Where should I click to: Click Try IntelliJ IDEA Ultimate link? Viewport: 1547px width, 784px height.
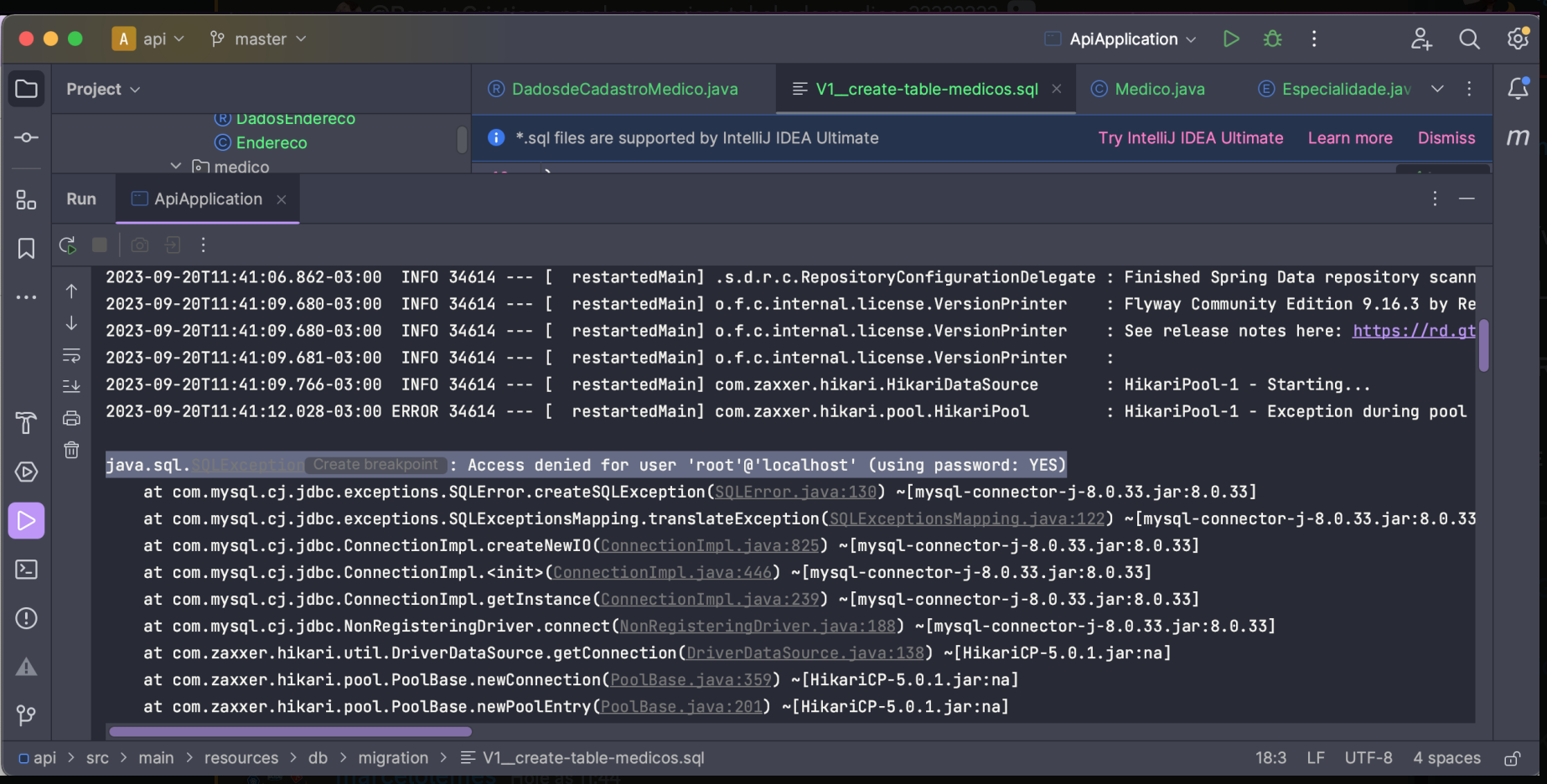click(x=1191, y=138)
